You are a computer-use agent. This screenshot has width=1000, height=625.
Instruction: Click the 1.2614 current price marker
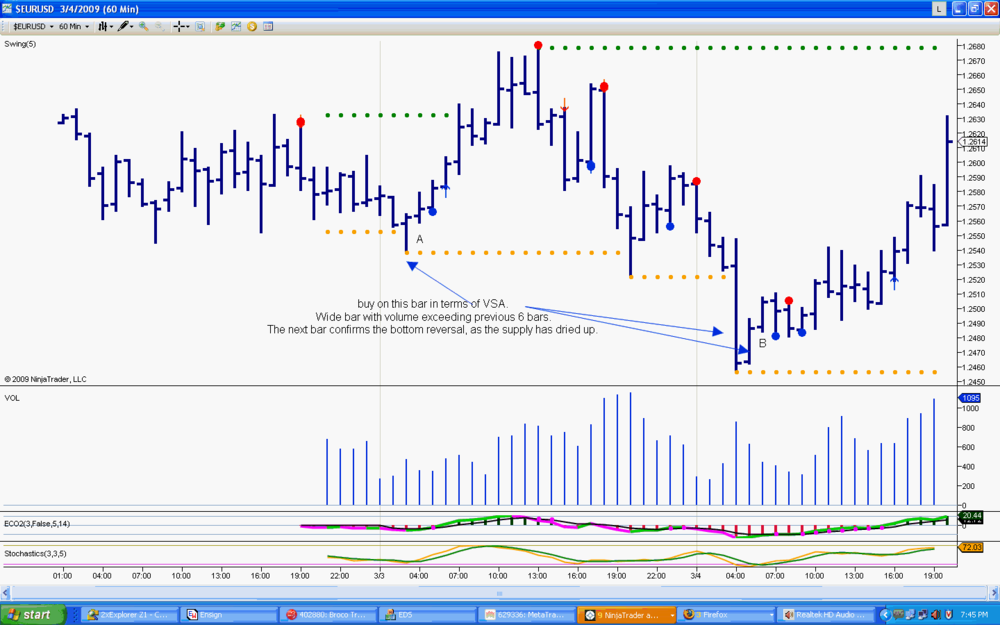pos(974,142)
